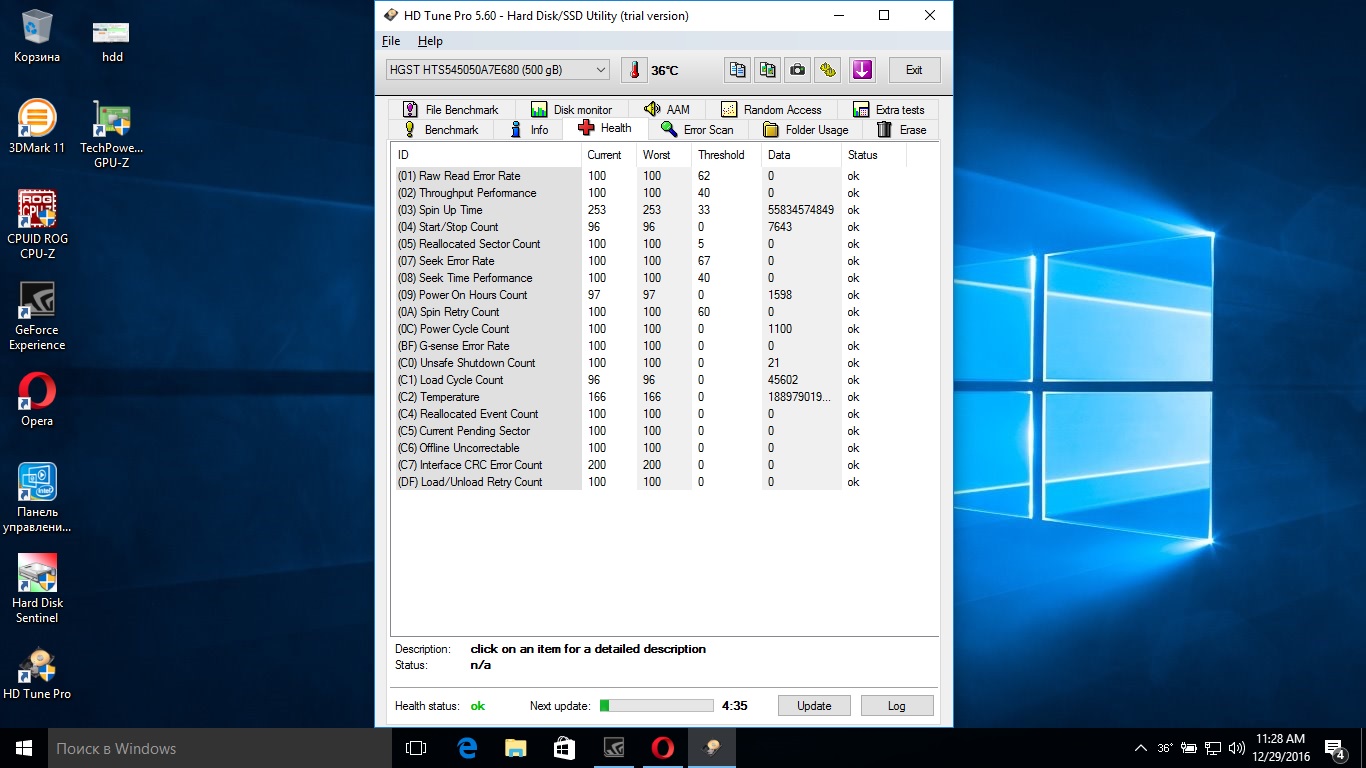Click the Opera icon in the taskbar

pos(662,748)
